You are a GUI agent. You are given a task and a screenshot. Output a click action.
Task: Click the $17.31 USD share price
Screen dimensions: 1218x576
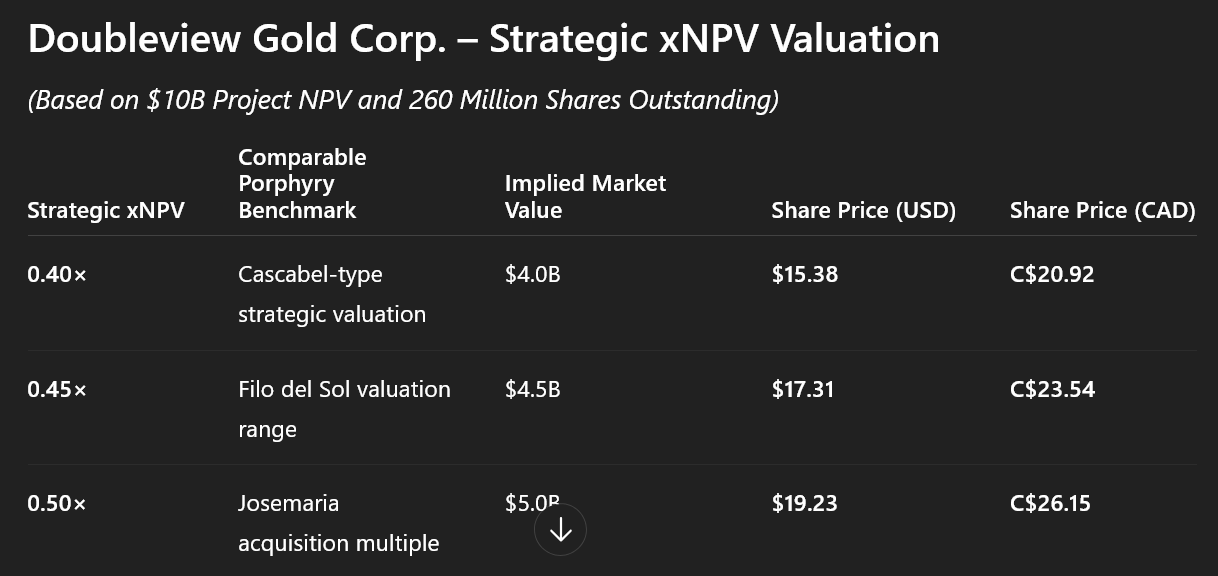(802, 389)
